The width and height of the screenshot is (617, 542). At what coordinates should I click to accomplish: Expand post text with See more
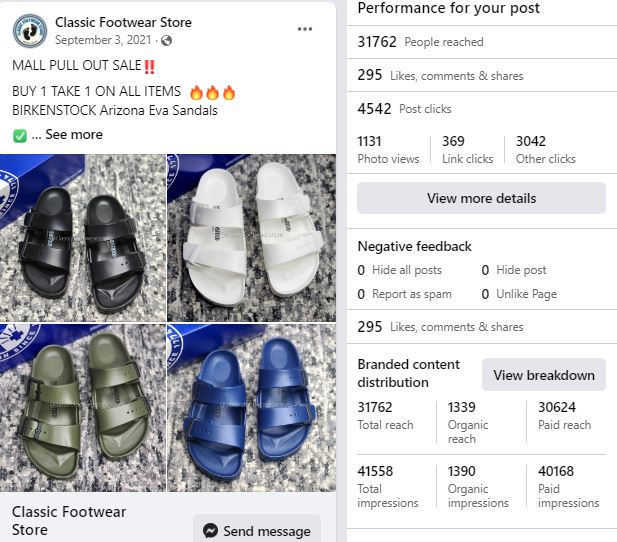pos(73,135)
